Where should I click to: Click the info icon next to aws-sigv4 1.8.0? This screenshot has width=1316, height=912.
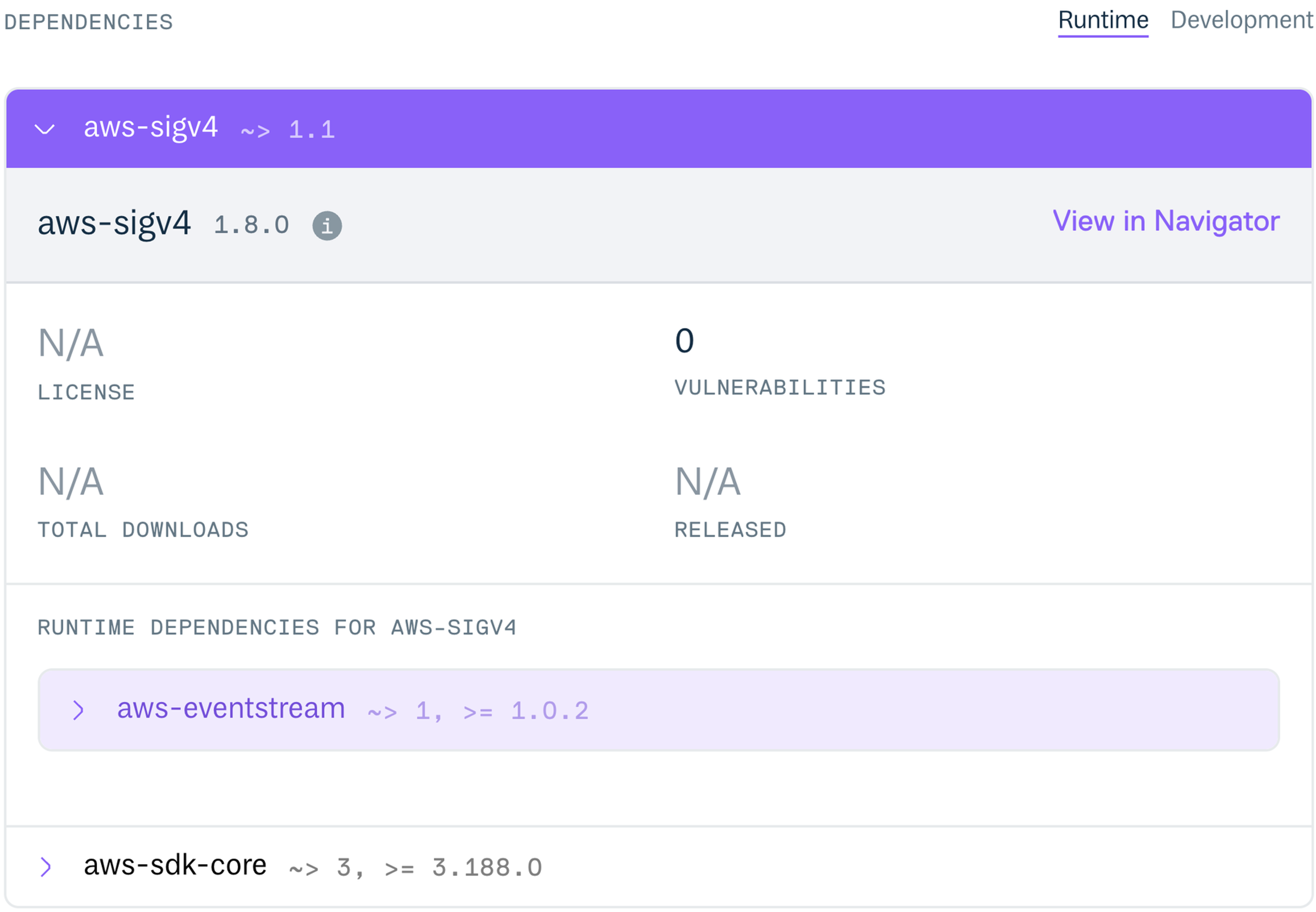(x=327, y=224)
